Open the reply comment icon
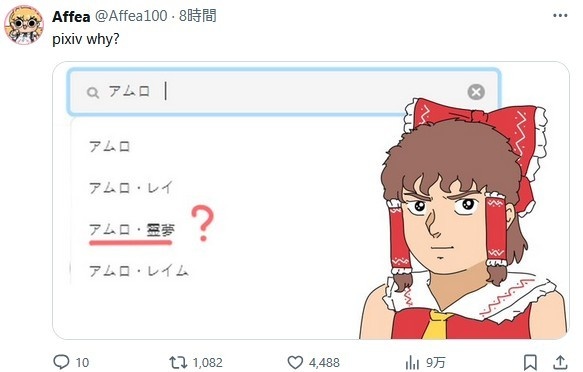 point(61,362)
